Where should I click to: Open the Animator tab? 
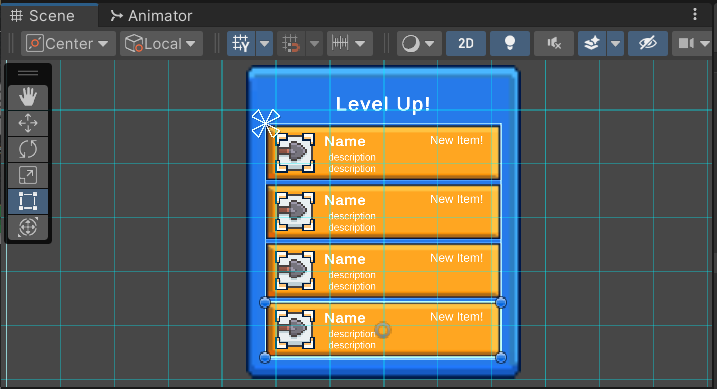[x=151, y=16]
